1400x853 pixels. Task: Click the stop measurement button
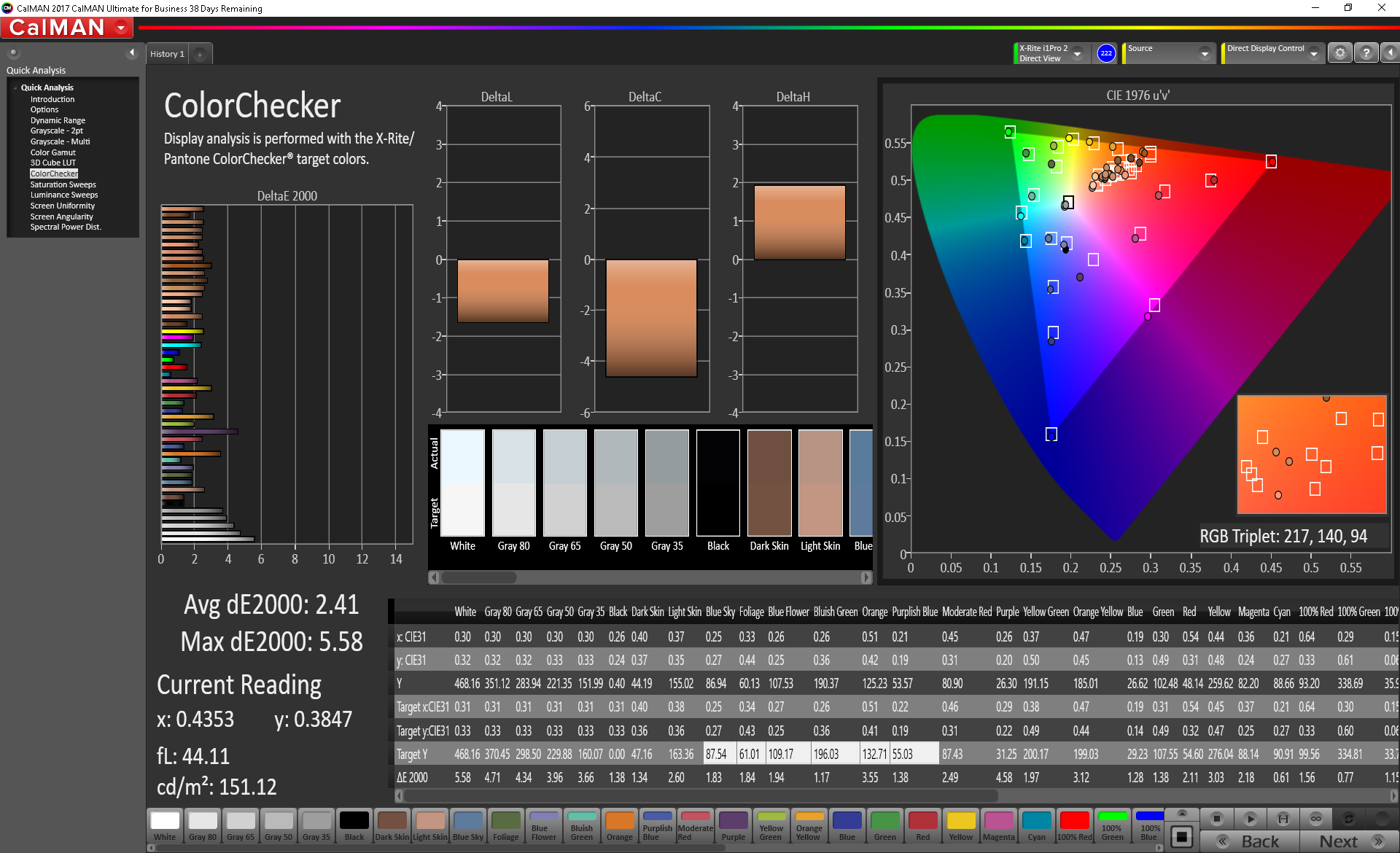point(1216,818)
